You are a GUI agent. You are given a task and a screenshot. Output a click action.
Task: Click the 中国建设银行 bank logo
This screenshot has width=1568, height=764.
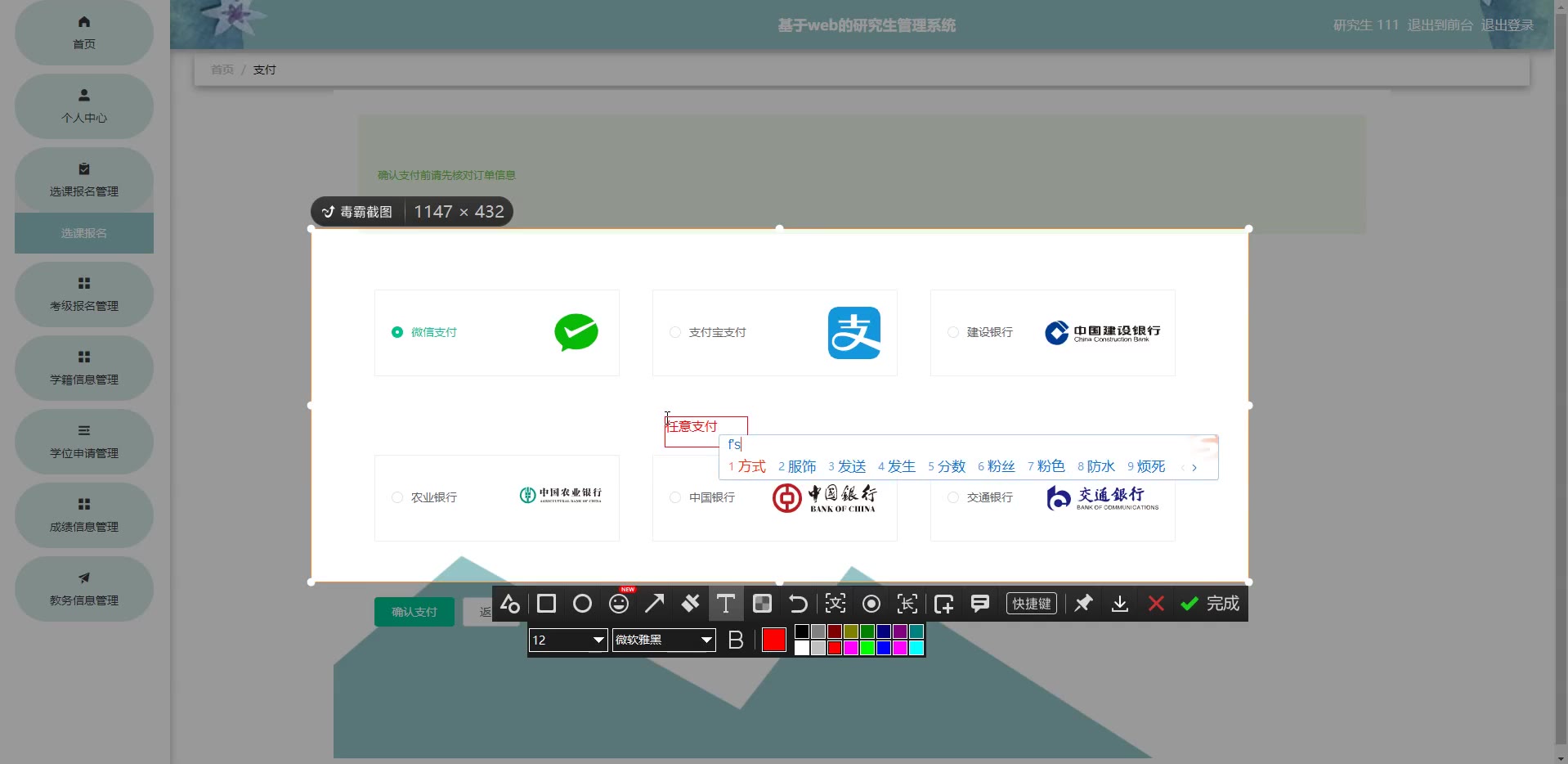tap(1102, 332)
